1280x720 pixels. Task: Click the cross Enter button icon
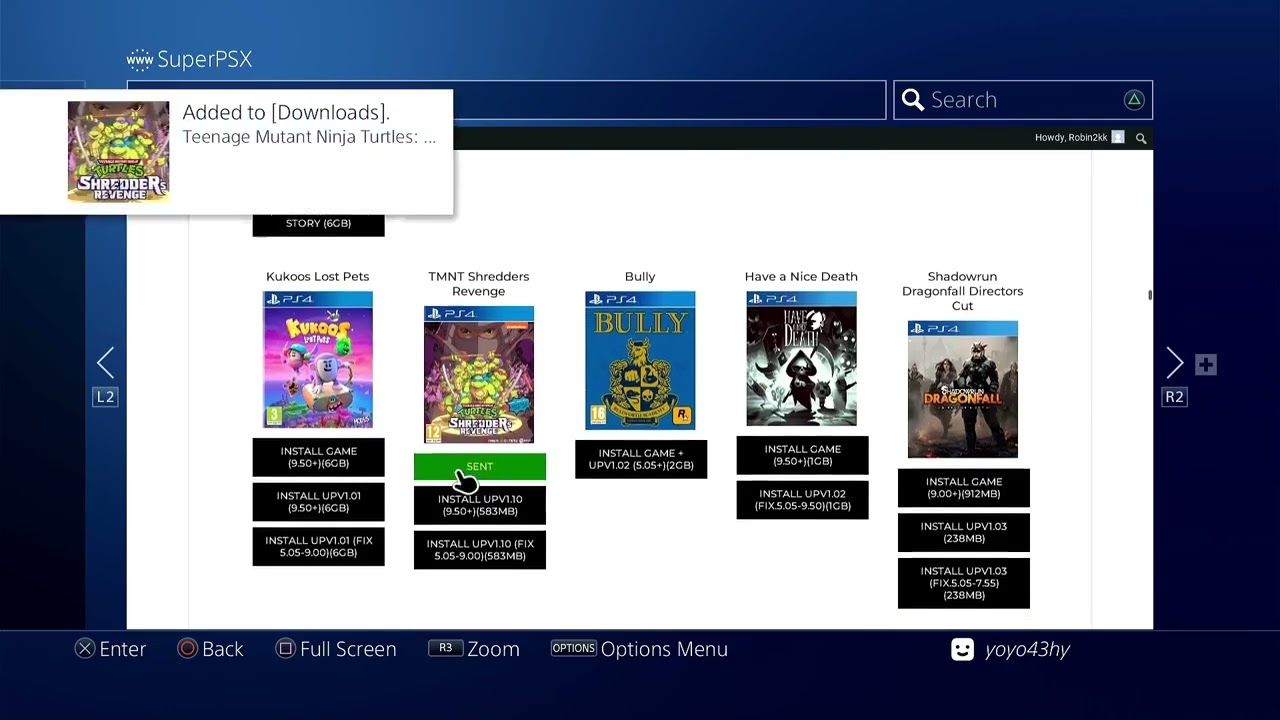coord(85,649)
